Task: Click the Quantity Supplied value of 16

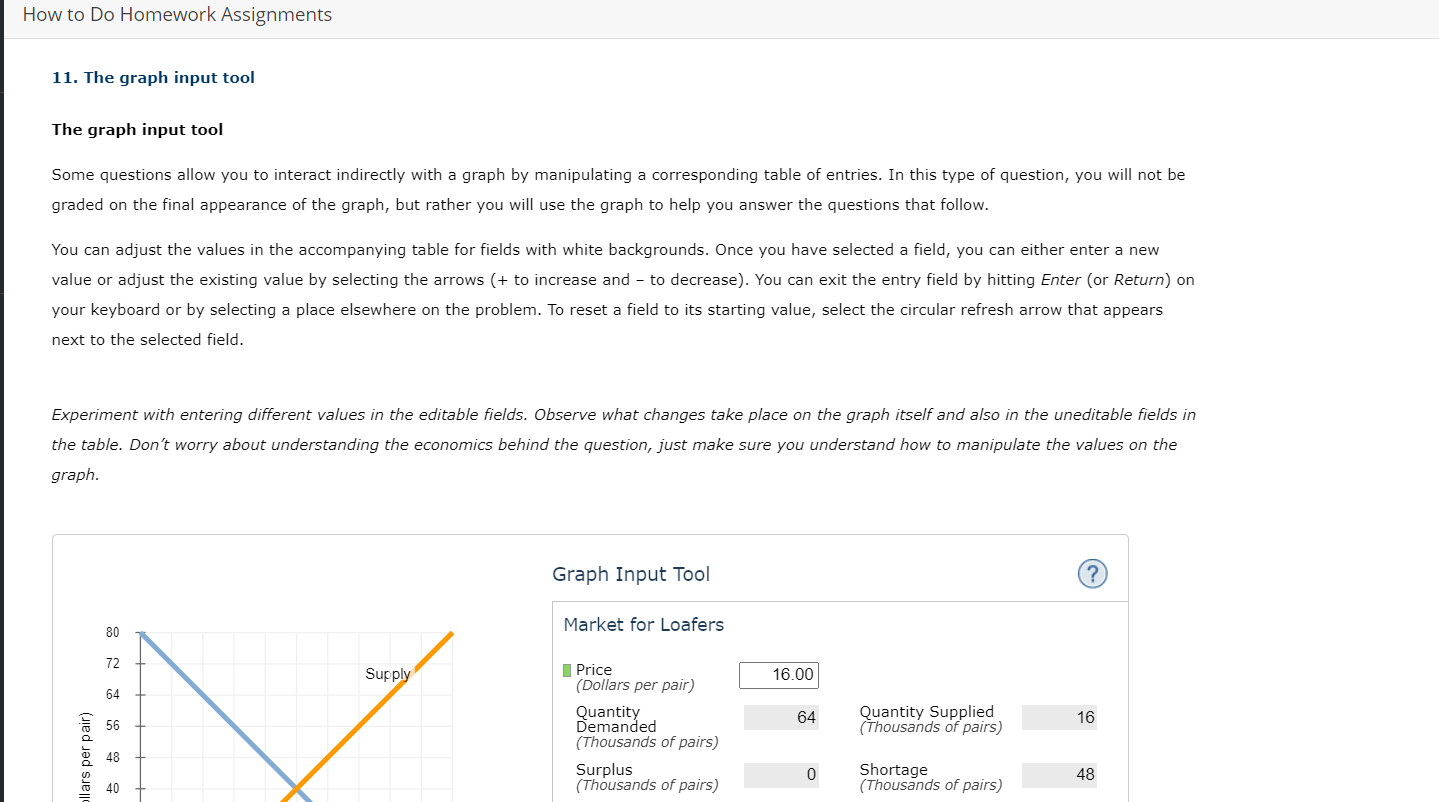Action: [1058, 717]
